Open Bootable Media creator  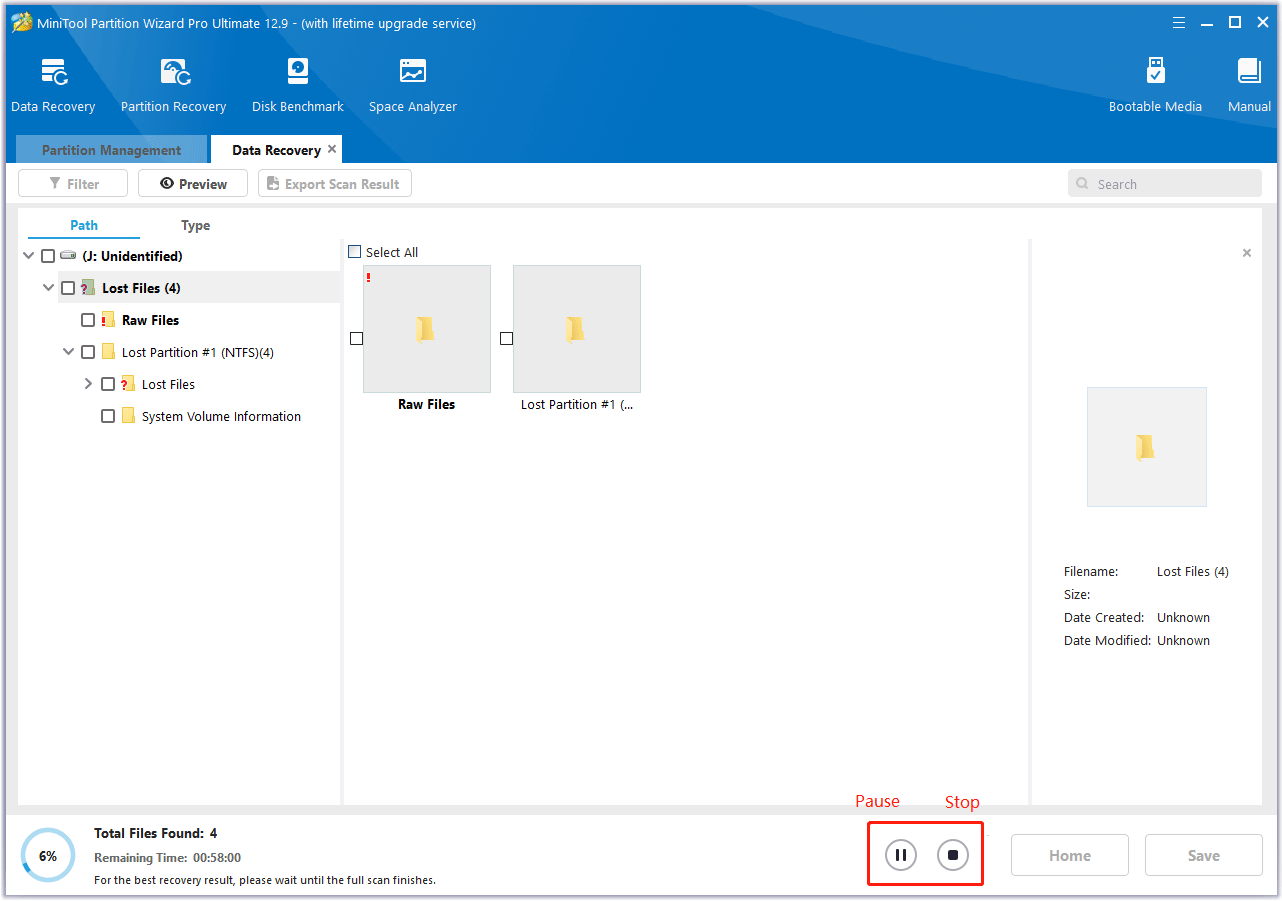click(1155, 83)
